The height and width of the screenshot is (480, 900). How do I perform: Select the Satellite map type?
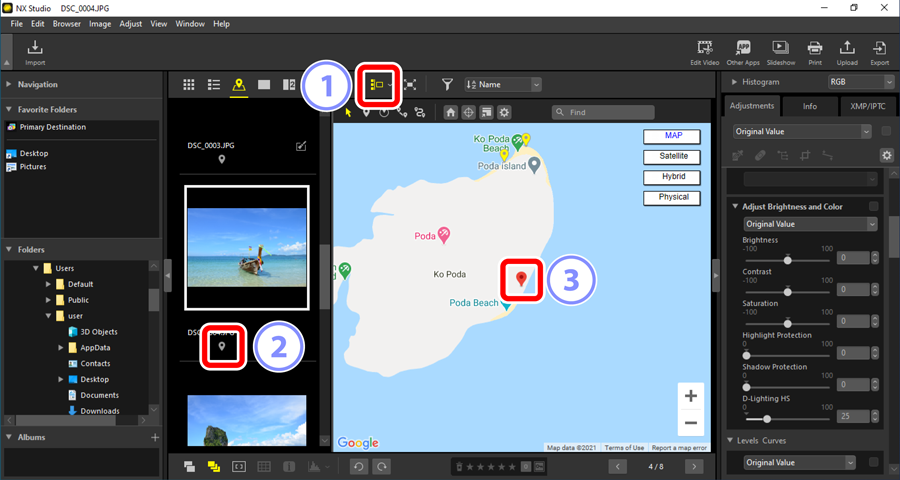[x=672, y=156]
